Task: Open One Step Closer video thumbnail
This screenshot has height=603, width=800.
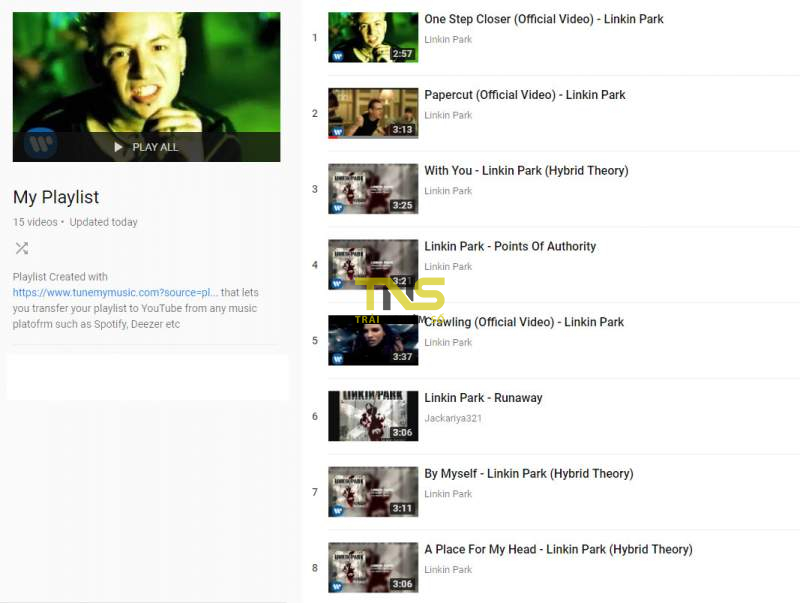Action: [373, 38]
